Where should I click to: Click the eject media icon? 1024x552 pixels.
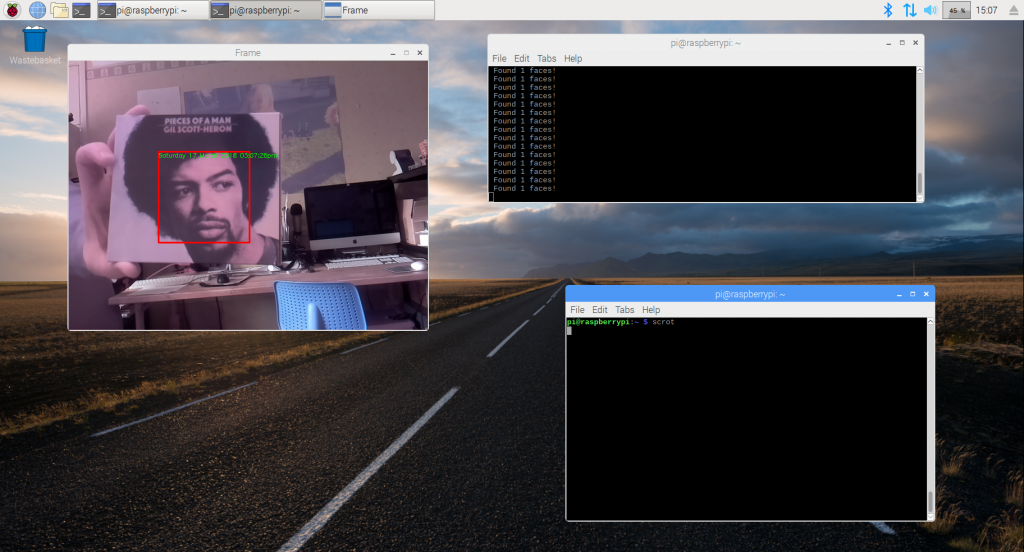click(x=1012, y=10)
